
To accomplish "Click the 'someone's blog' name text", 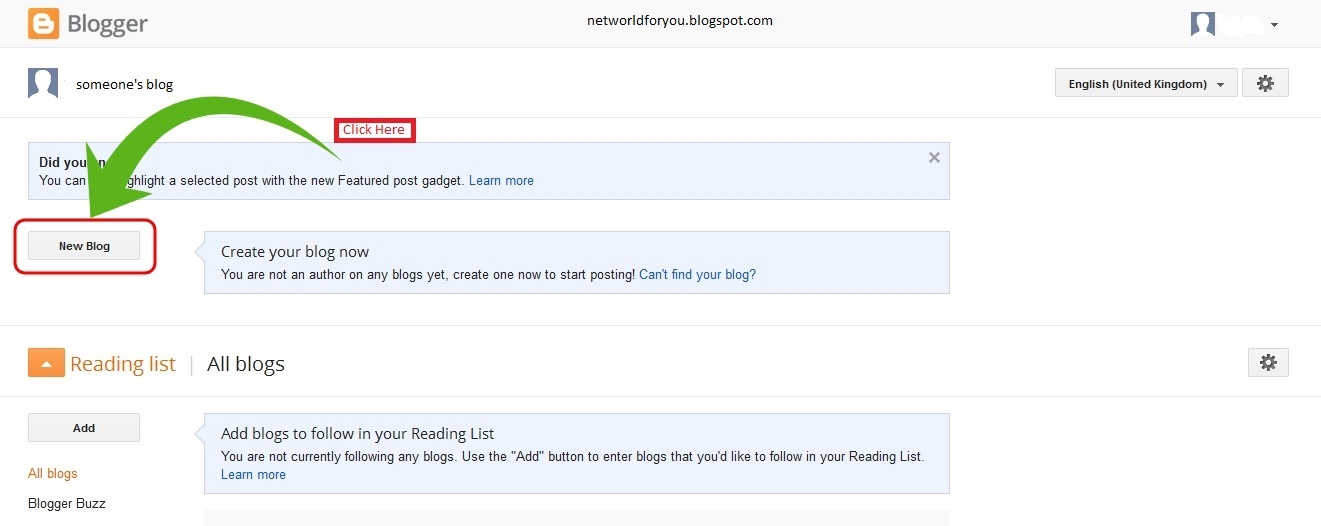I will coord(124,85).
